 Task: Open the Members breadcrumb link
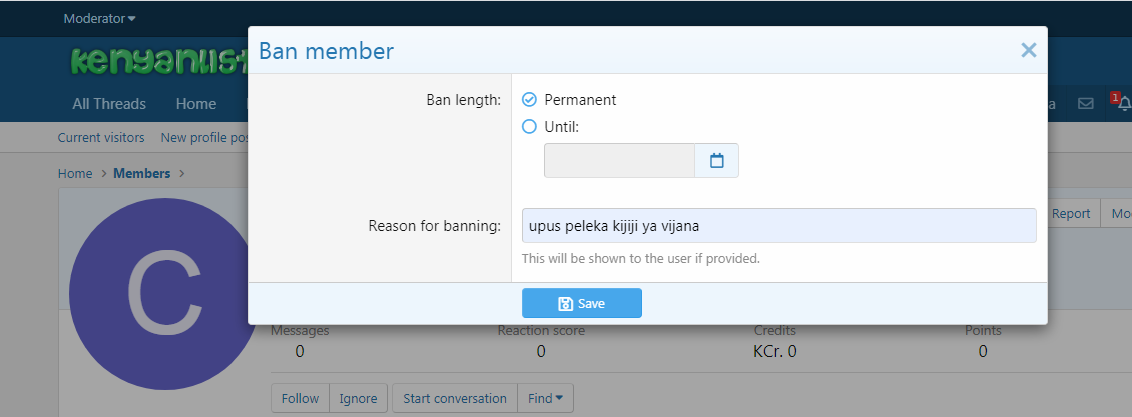[142, 173]
